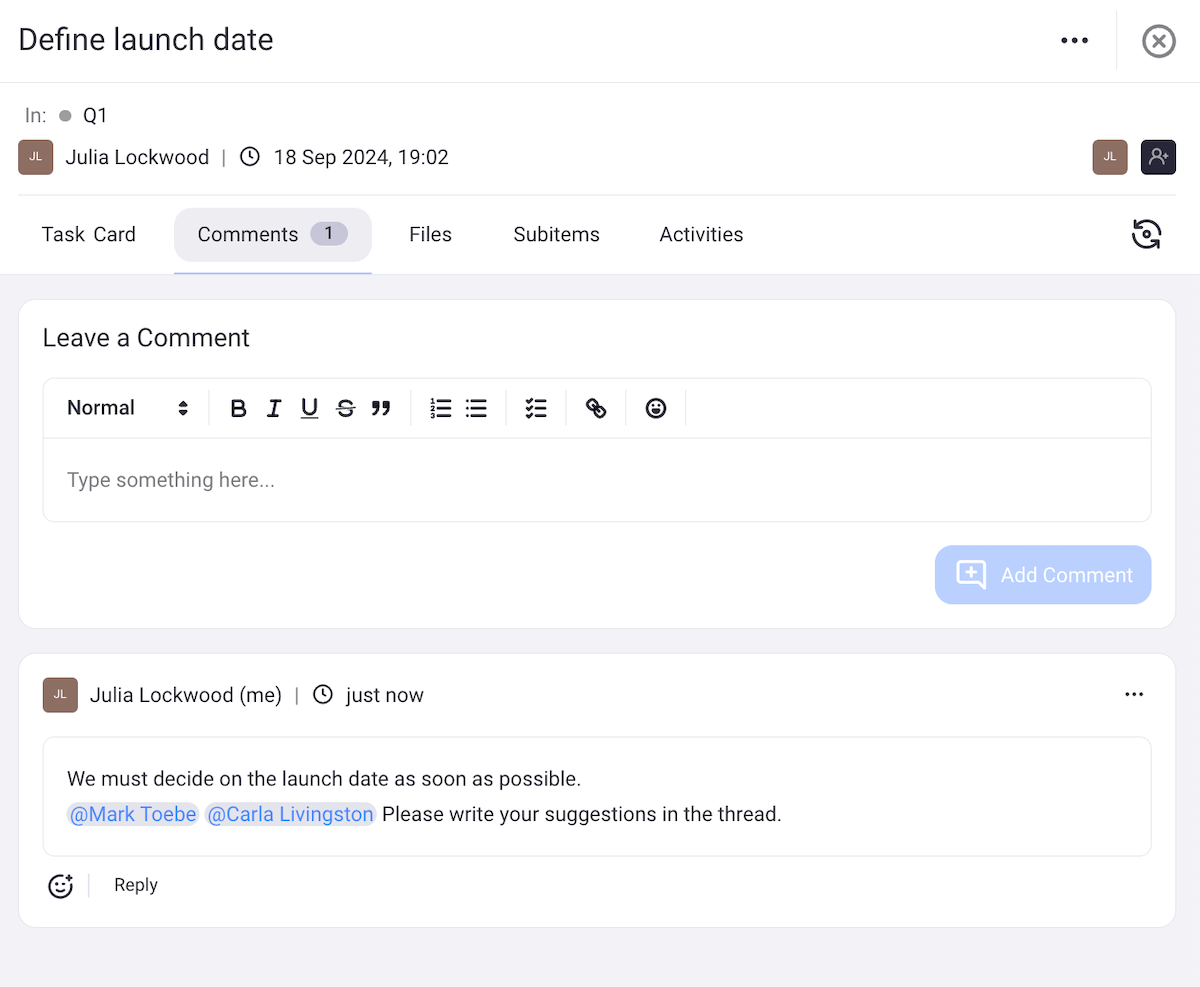This screenshot has height=987, width=1200.
Task: Open the emoji picker in toolbar
Action: 656,408
